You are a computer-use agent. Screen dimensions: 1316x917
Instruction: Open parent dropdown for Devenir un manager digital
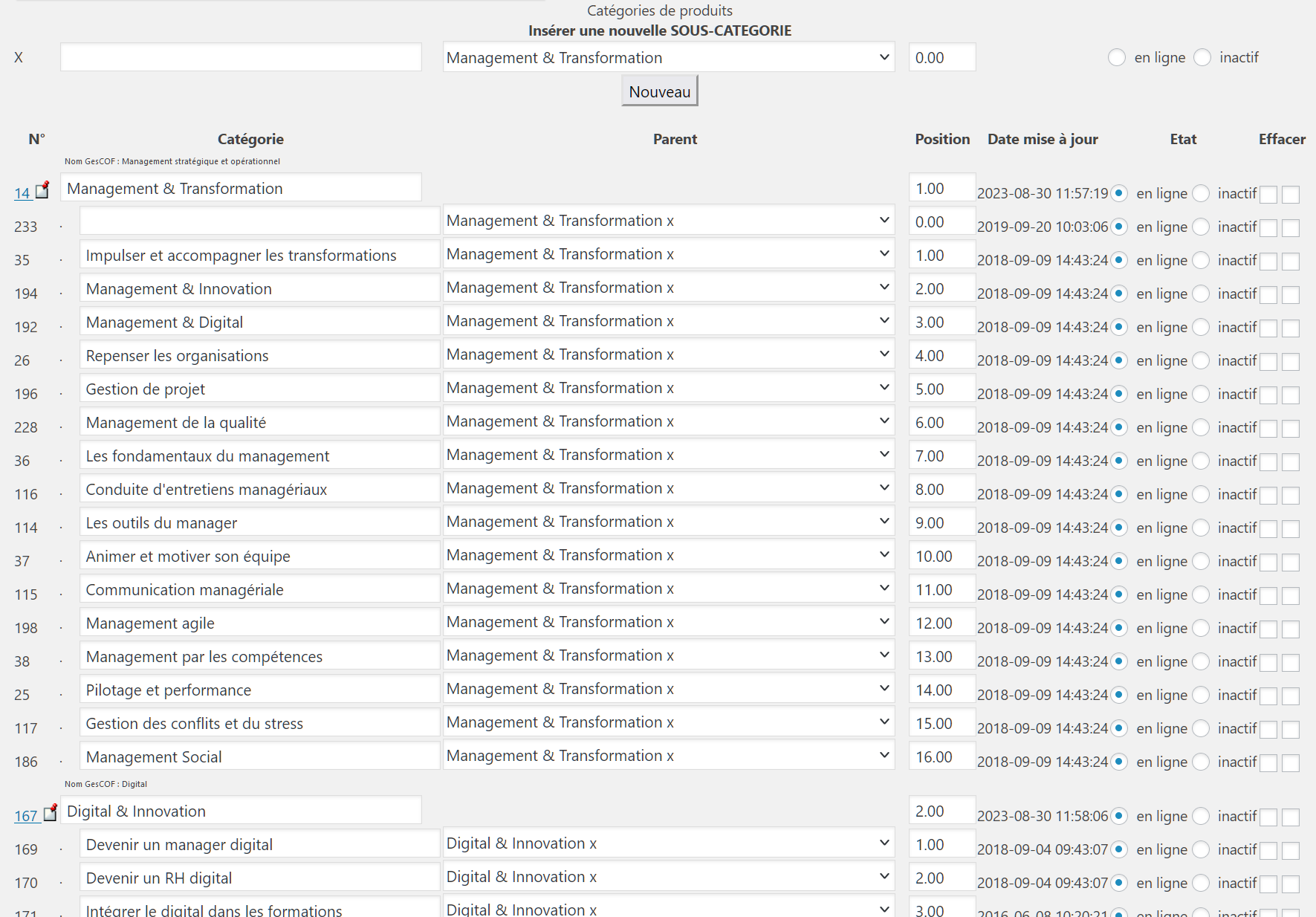coord(669,843)
